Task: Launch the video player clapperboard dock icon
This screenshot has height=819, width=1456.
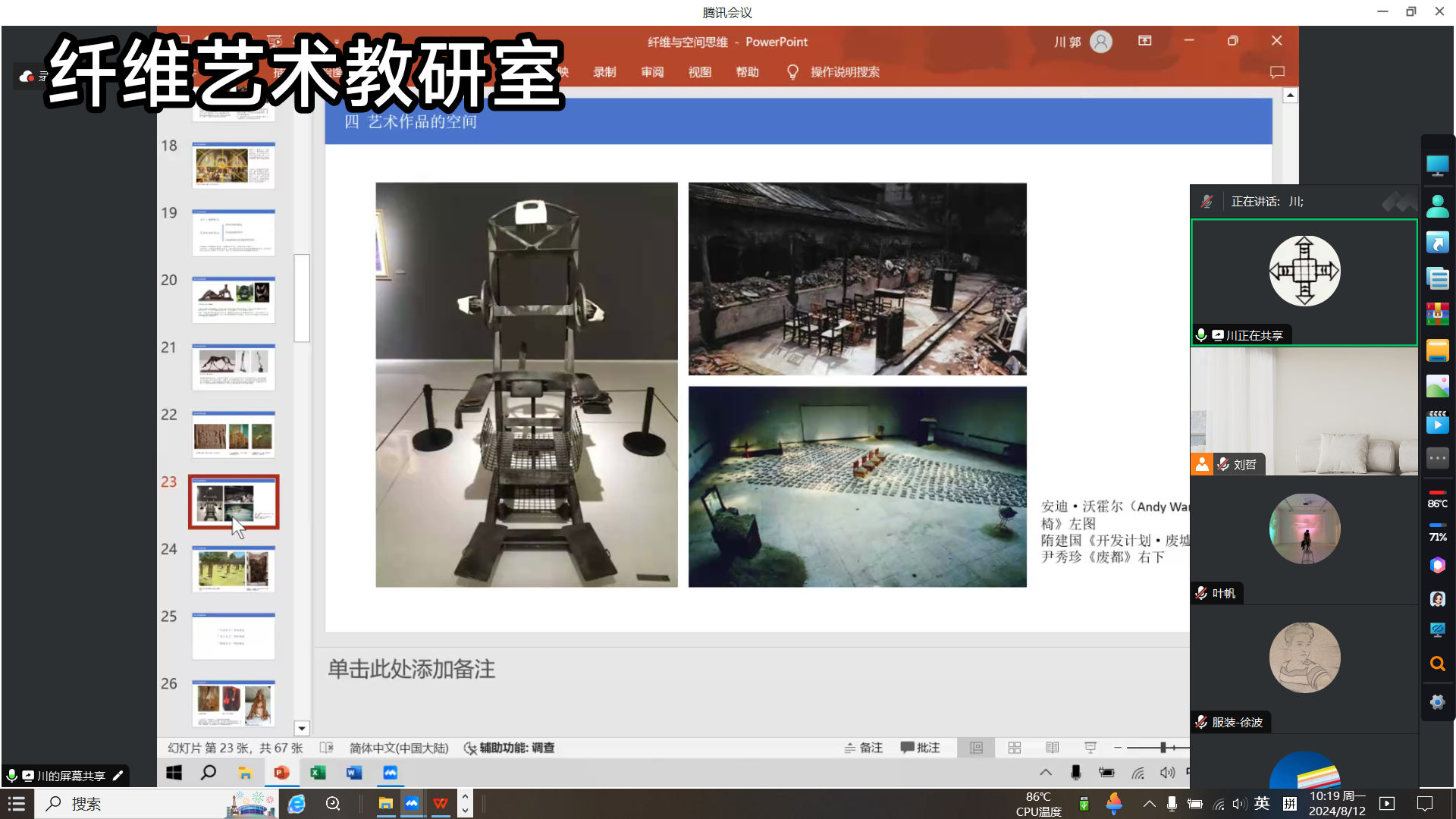Action: (x=1437, y=422)
